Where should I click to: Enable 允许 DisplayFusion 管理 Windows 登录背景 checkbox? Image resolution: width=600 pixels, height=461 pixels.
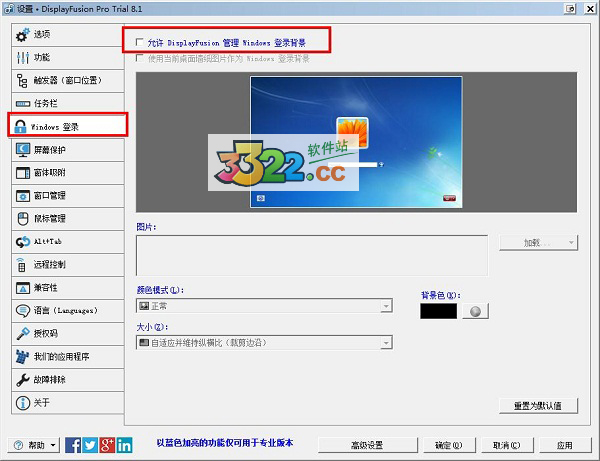point(140,42)
